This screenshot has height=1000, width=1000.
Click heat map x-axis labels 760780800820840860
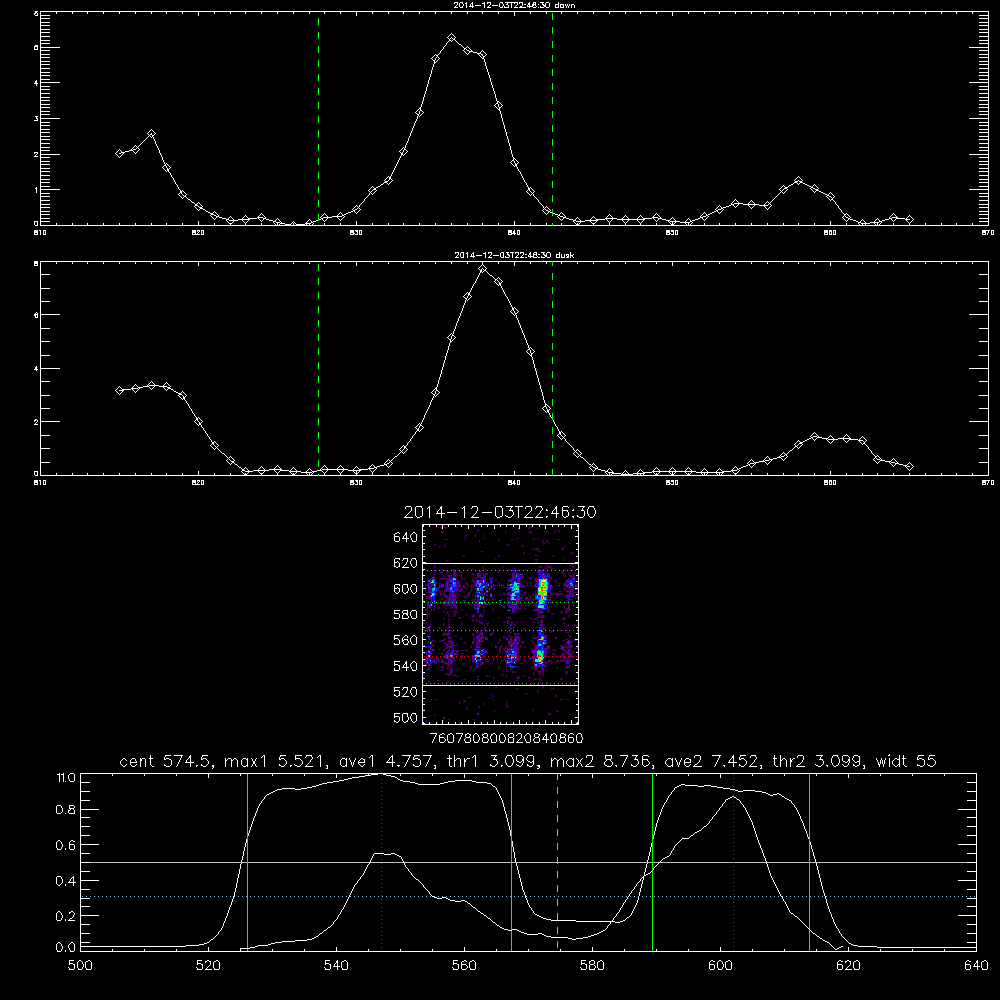tap(506, 738)
